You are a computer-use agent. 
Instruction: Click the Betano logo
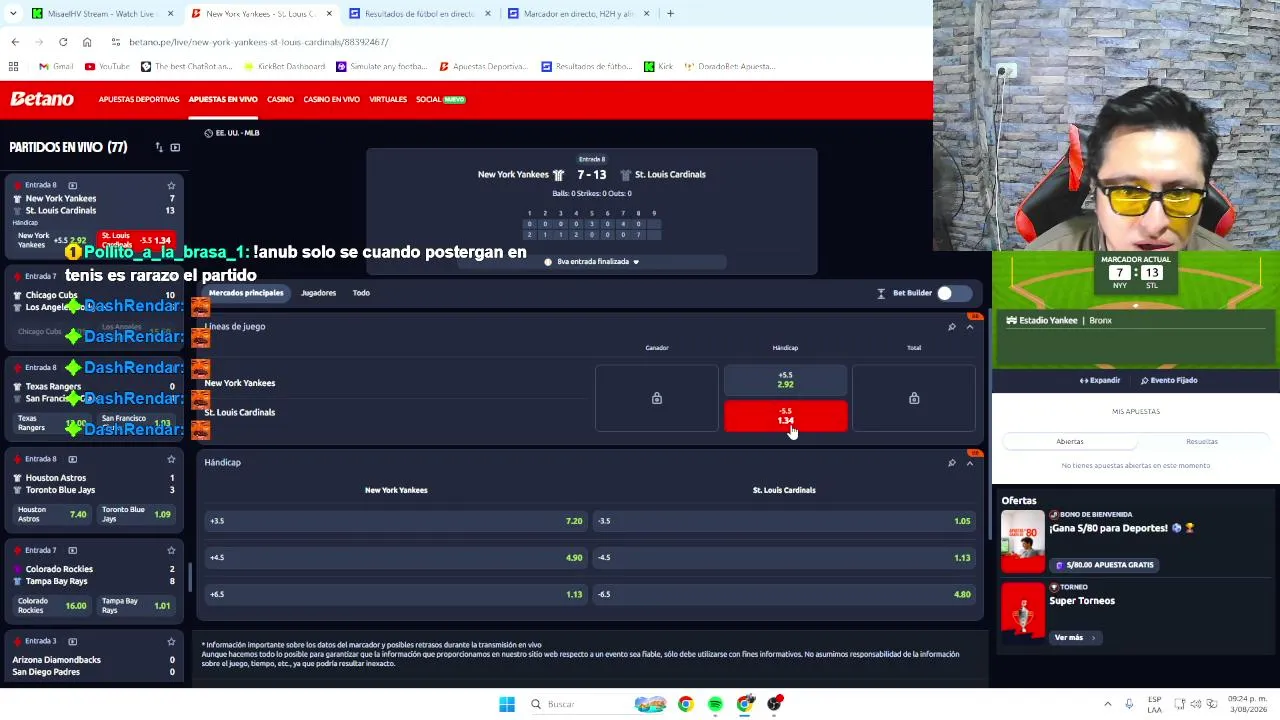(x=42, y=99)
